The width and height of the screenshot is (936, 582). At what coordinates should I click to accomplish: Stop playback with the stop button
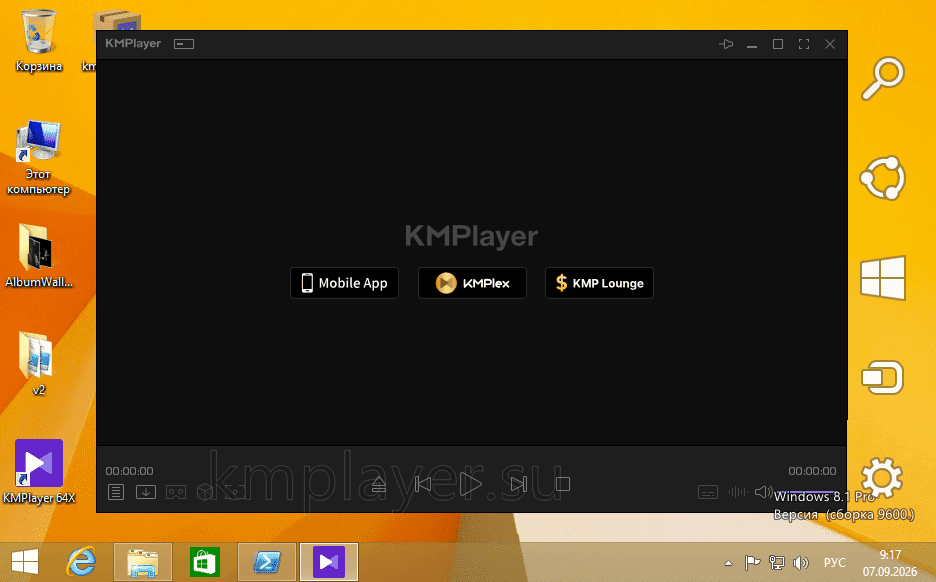562,484
